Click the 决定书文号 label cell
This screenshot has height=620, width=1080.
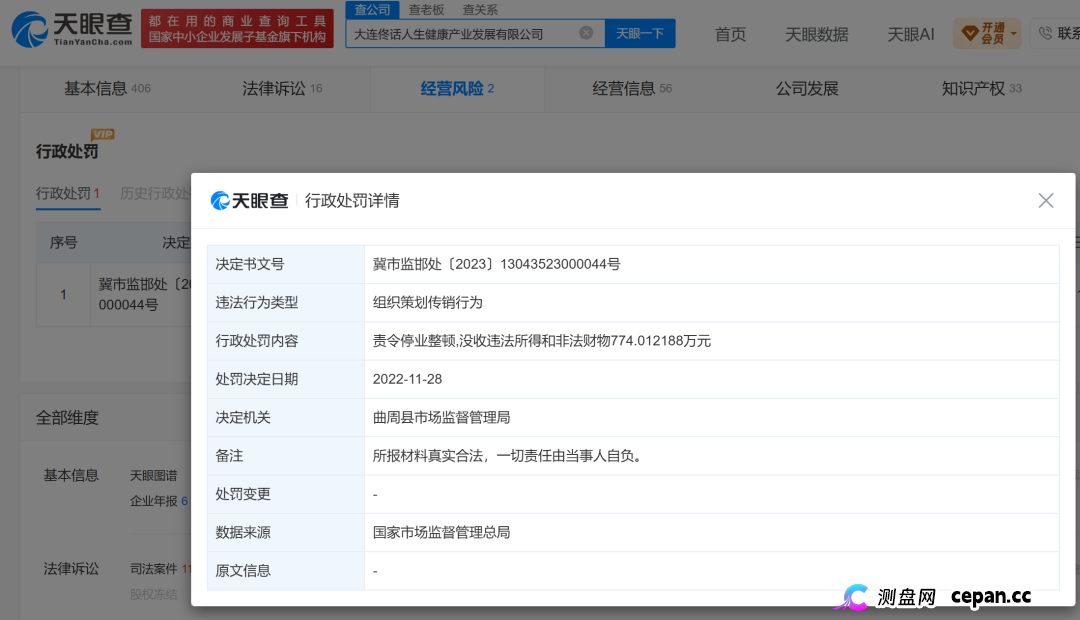click(285, 265)
